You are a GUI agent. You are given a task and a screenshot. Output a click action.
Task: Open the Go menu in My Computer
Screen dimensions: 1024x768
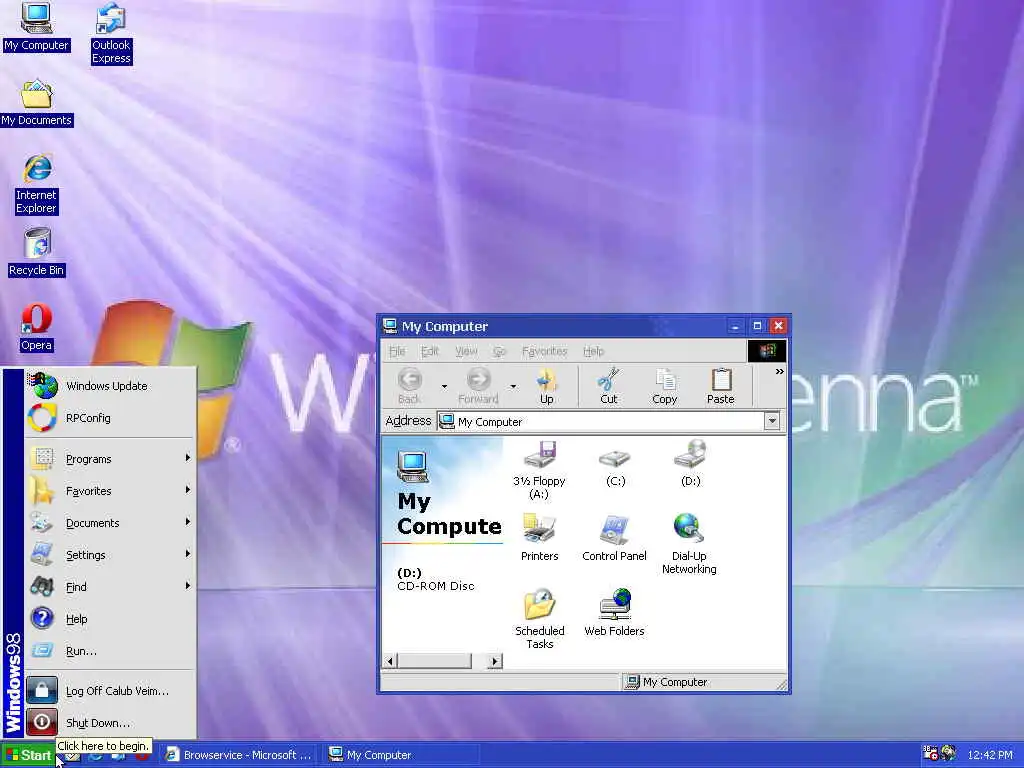(500, 351)
